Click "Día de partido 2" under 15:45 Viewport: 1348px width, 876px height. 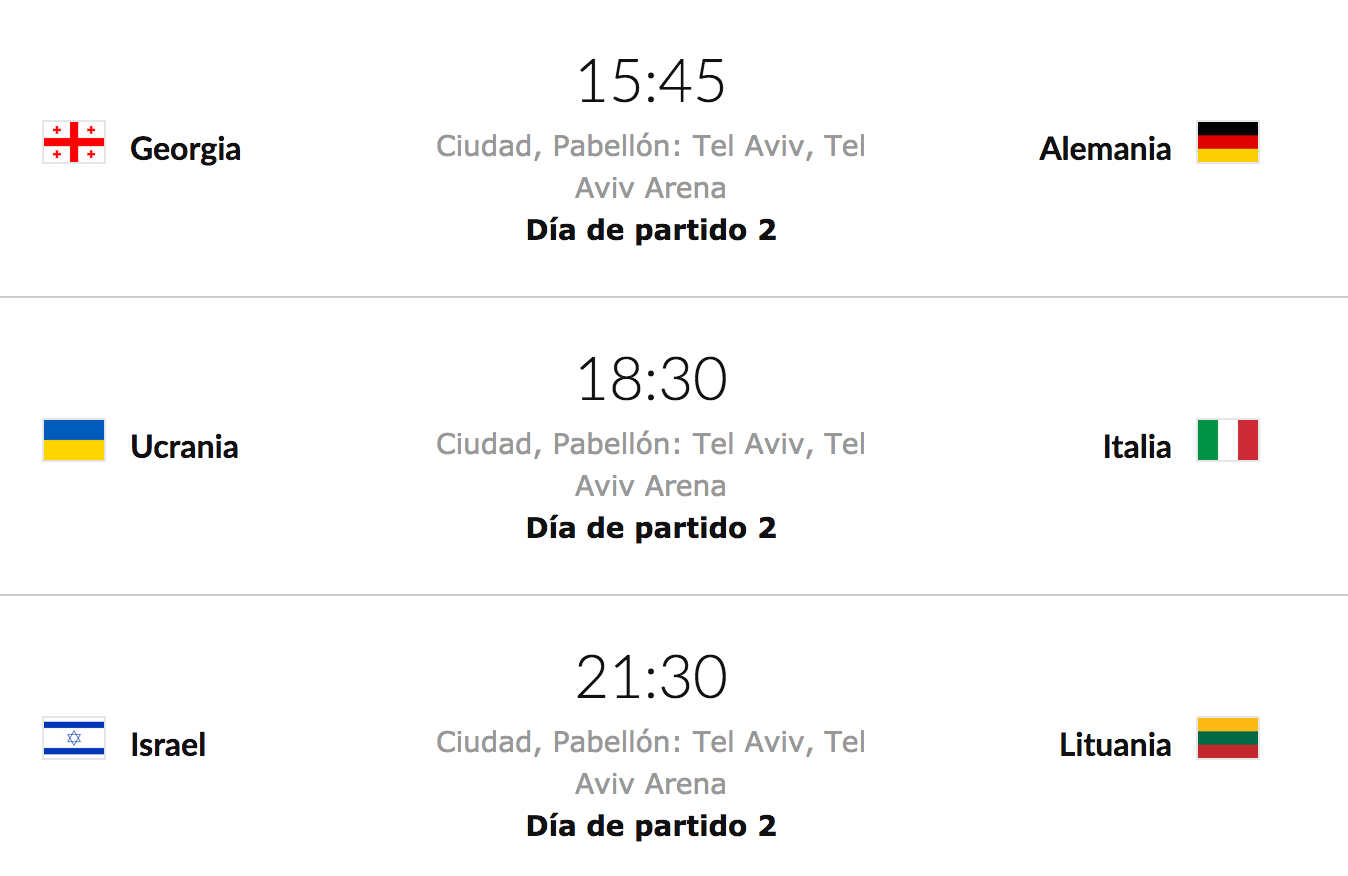coord(651,231)
